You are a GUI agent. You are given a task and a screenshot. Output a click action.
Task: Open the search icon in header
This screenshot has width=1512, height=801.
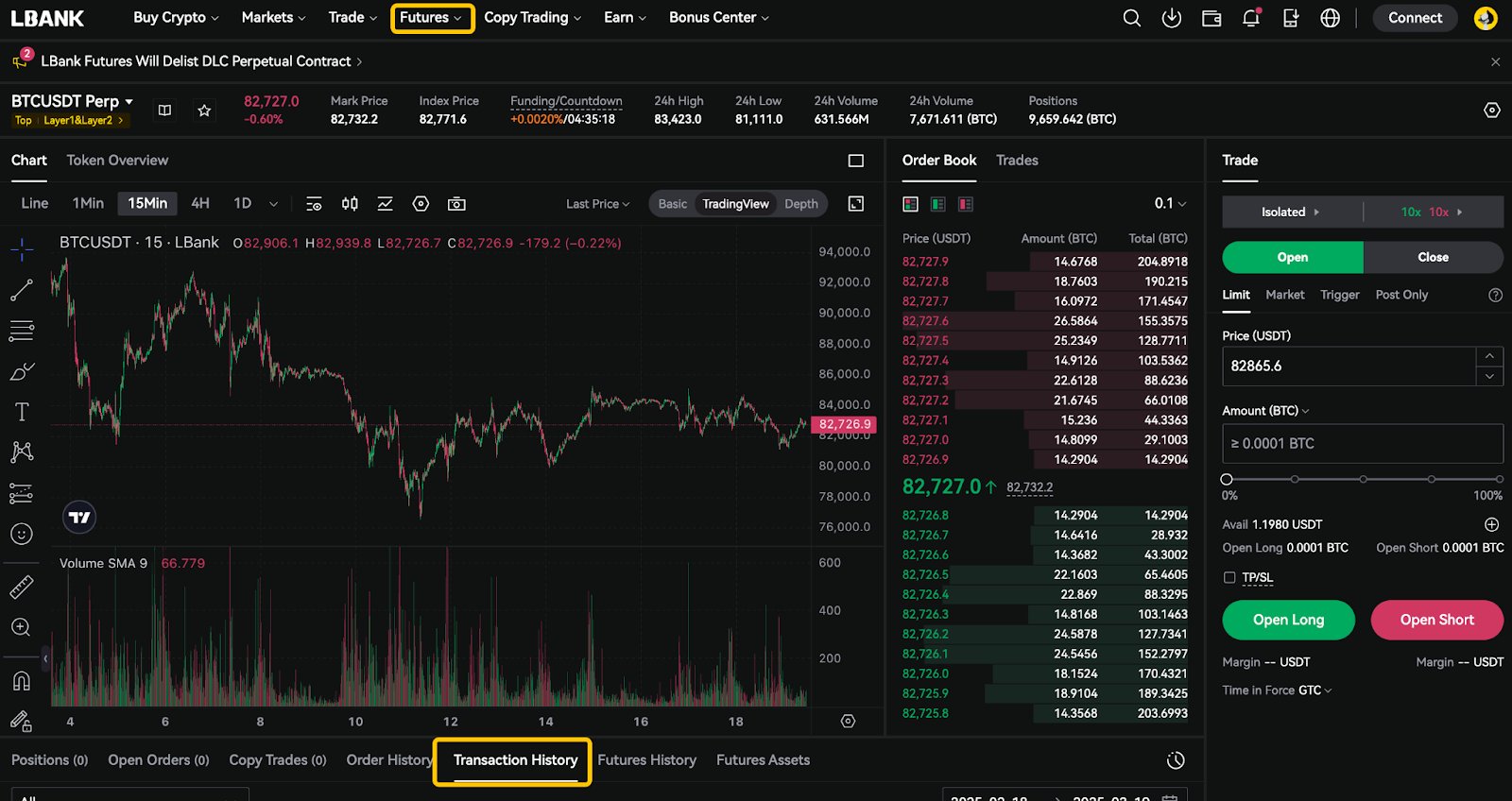[x=1131, y=18]
